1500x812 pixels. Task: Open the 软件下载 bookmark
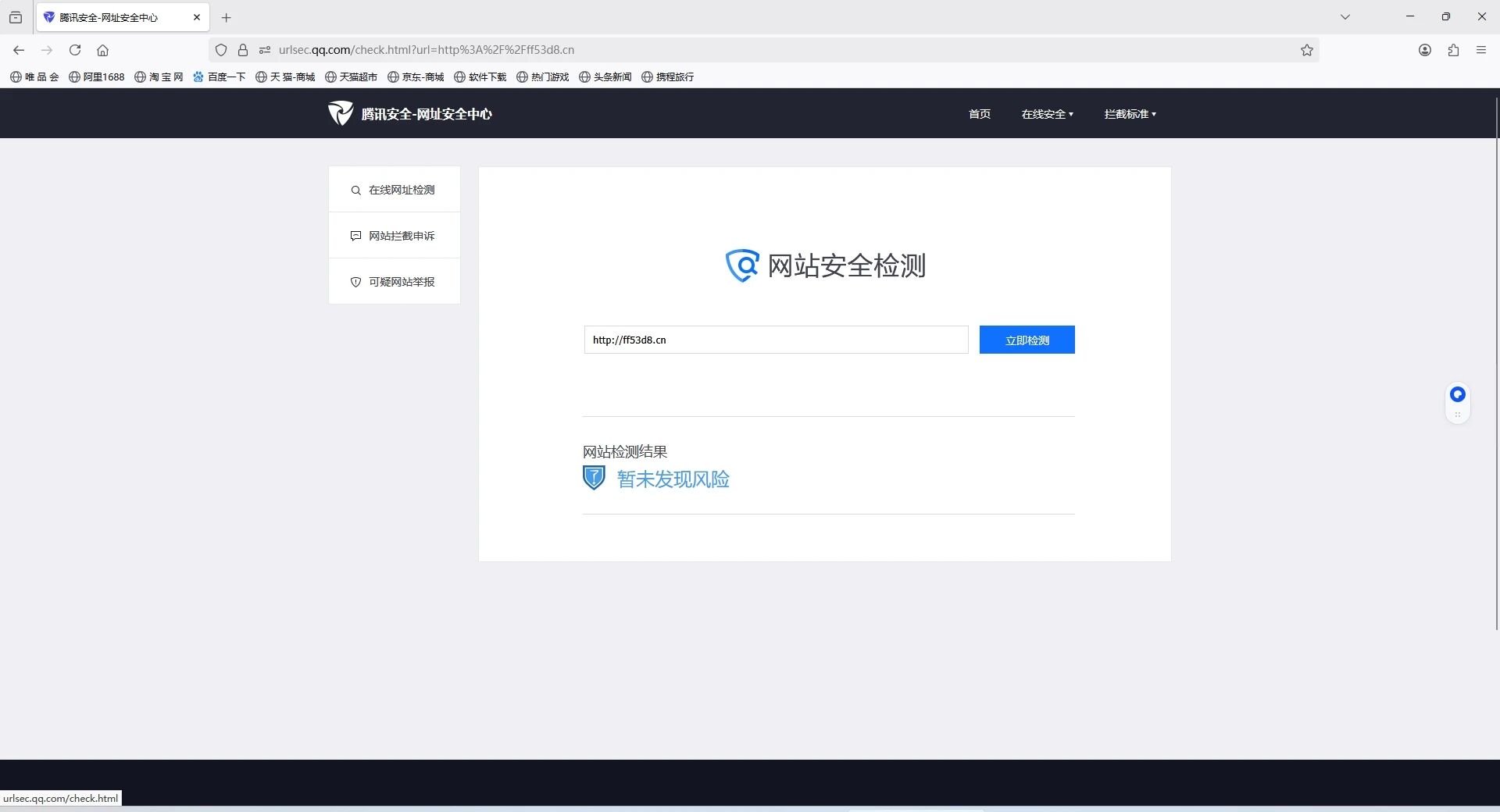click(480, 77)
